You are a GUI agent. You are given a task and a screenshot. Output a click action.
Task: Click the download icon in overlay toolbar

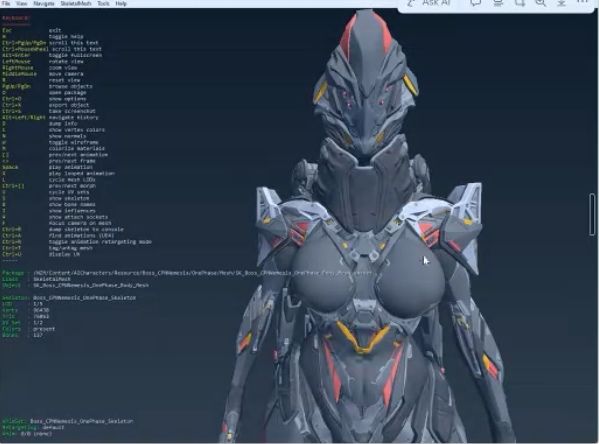pos(561,3)
